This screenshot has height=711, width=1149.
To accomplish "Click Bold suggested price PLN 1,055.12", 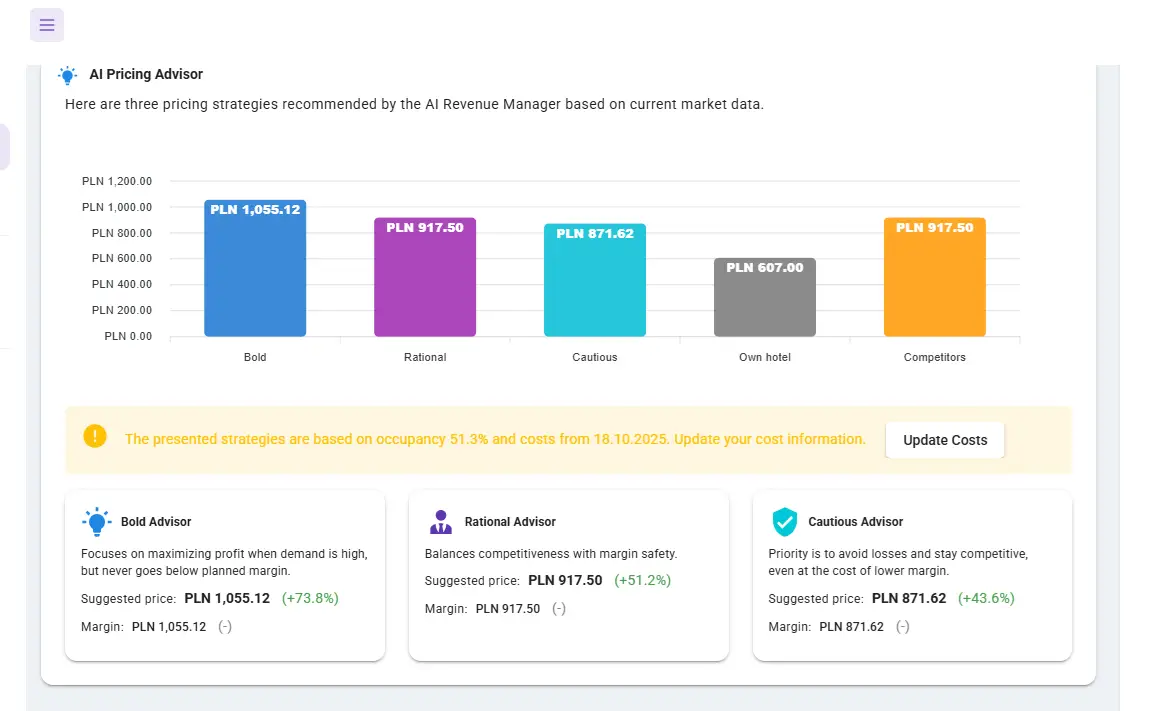I will [227, 599].
